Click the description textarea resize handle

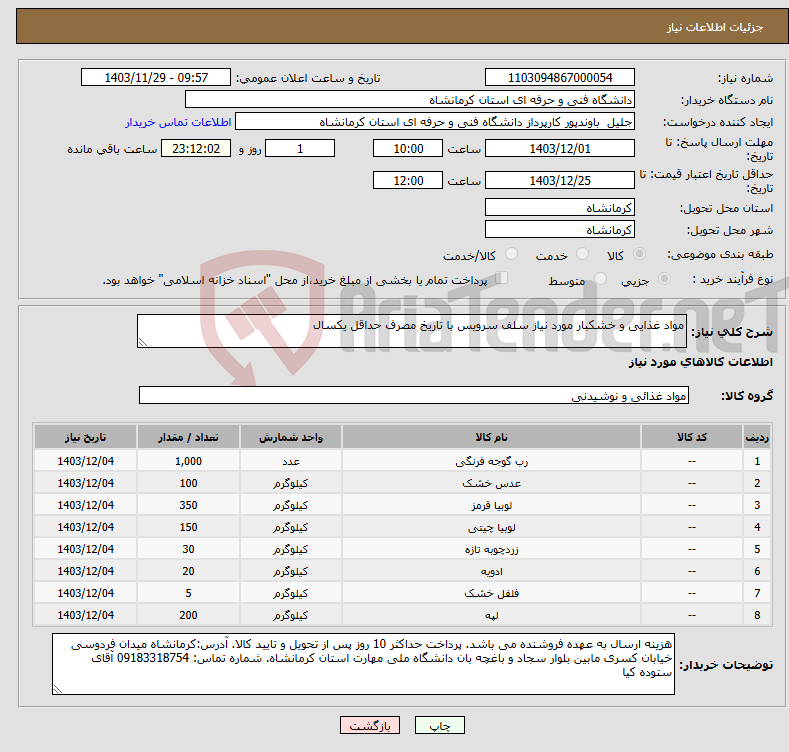click(143, 342)
